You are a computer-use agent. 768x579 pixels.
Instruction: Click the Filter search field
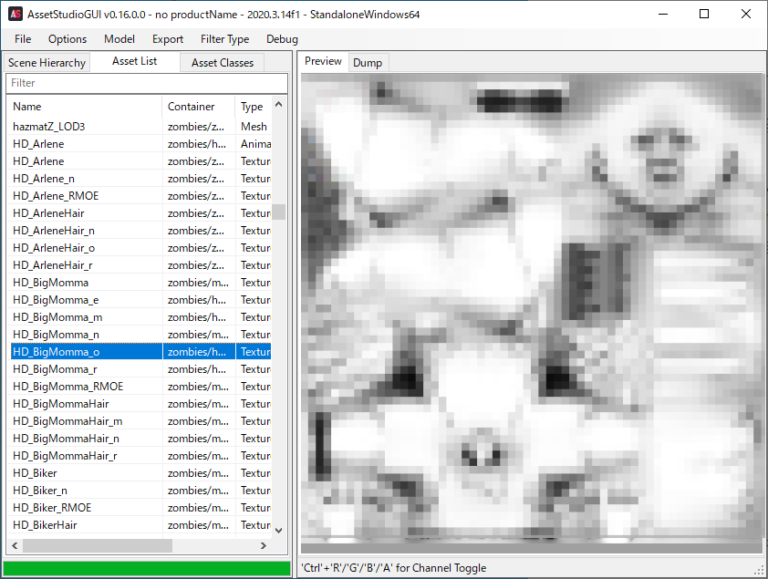[x=146, y=83]
